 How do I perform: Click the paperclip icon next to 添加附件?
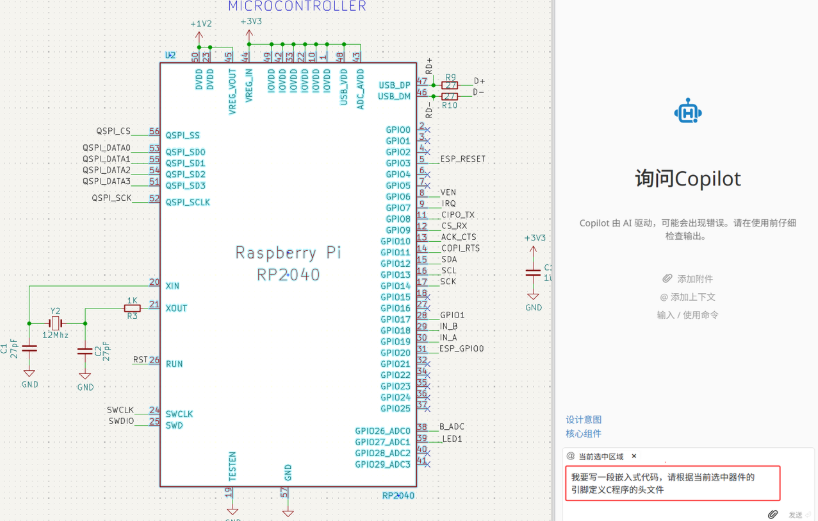[x=667, y=278]
